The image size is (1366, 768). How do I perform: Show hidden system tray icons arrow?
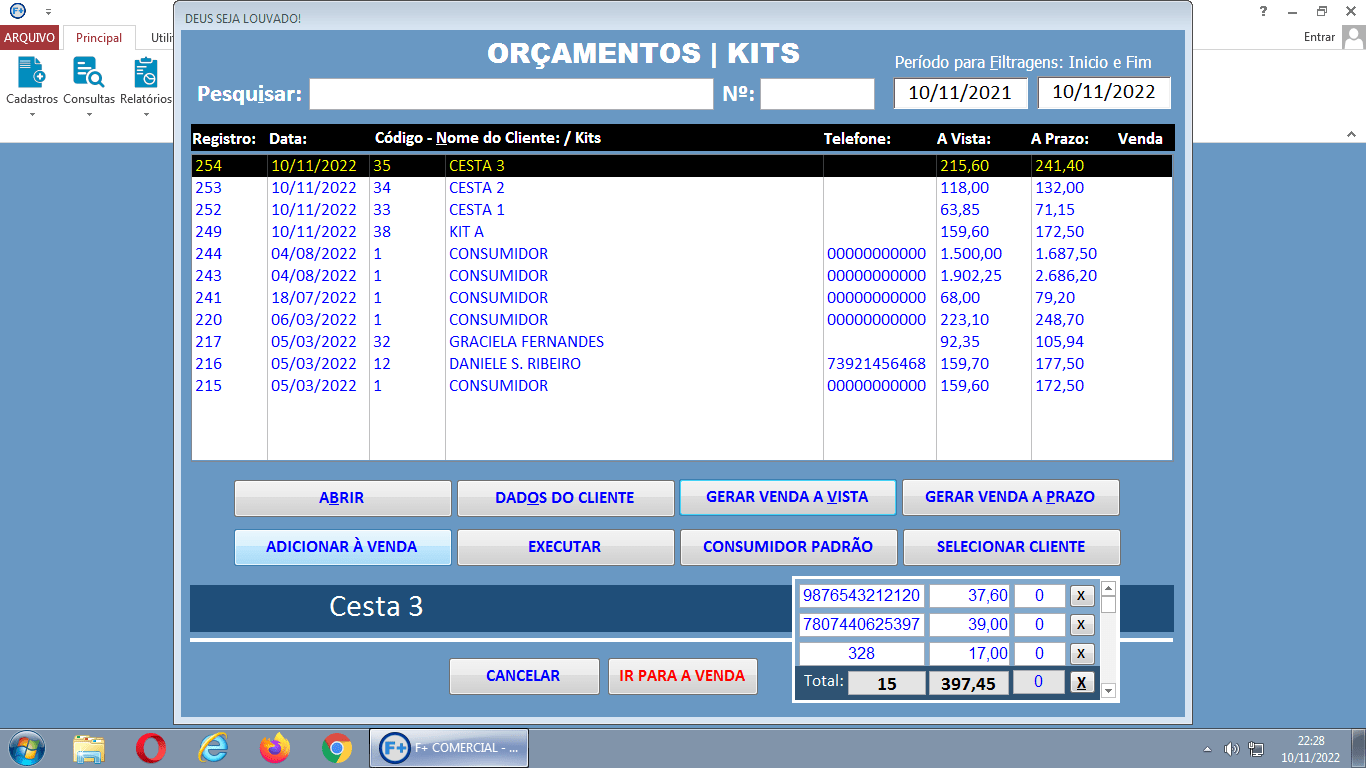pos(1207,749)
